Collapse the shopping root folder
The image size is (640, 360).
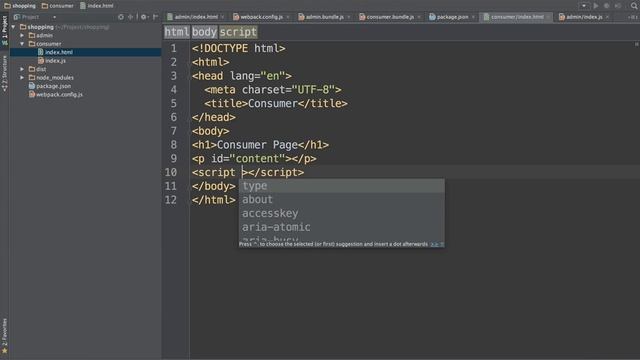(13, 27)
